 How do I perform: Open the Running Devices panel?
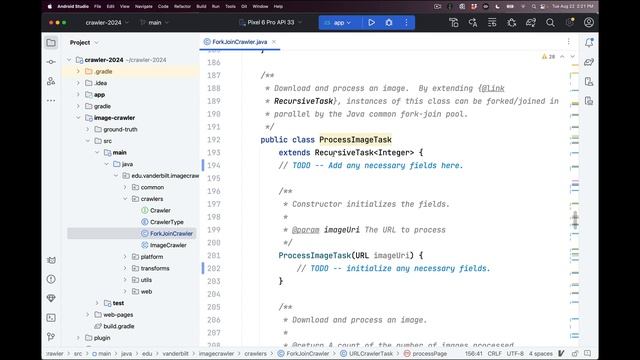(x=589, y=100)
